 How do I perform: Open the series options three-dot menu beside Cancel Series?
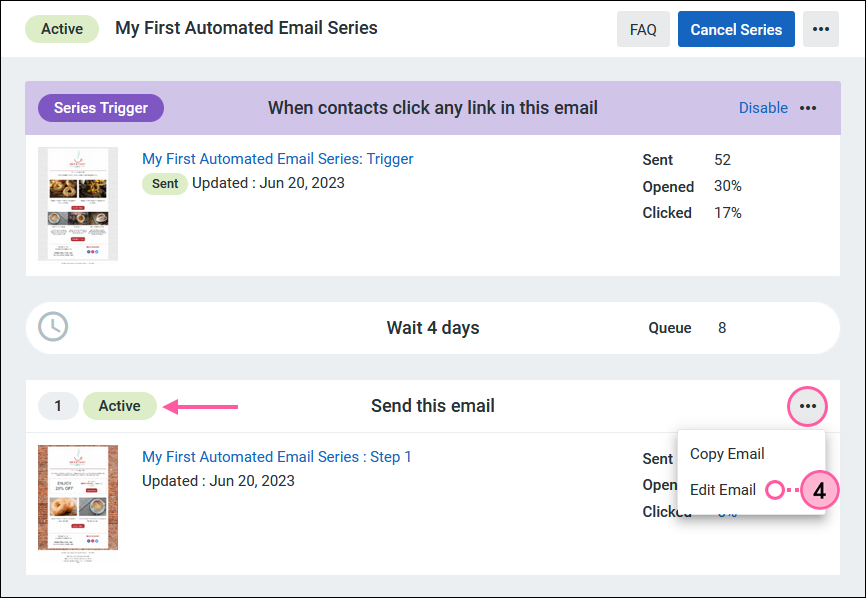(x=821, y=29)
